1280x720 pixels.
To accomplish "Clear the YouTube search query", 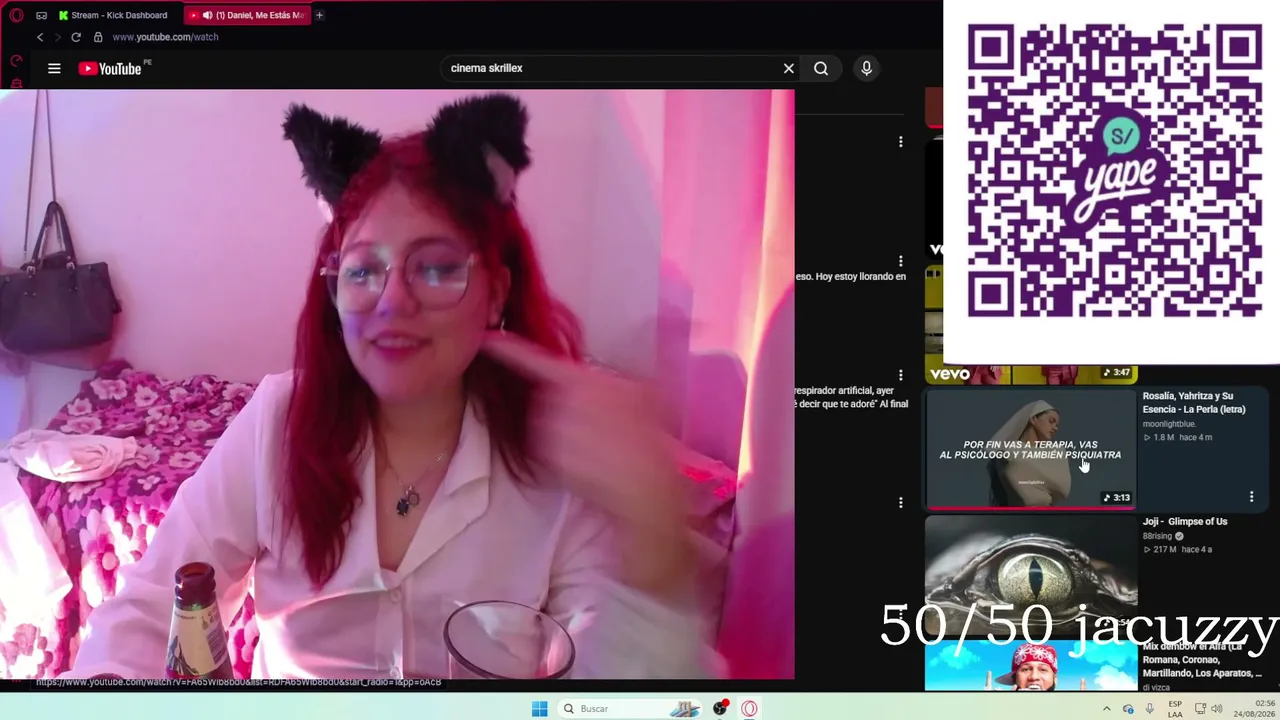I will pyautogui.click(x=789, y=68).
